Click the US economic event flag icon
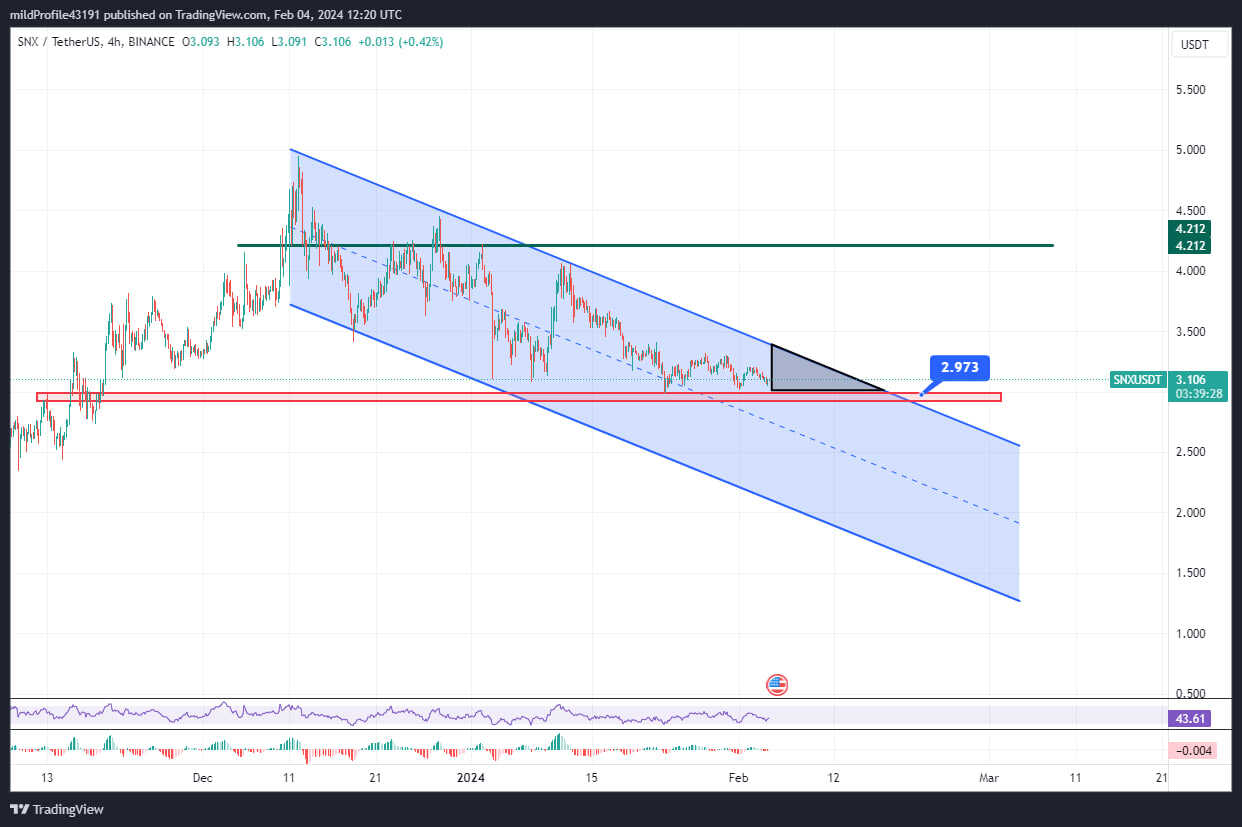The width and height of the screenshot is (1242, 827). pyautogui.click(x=777, y=685)
